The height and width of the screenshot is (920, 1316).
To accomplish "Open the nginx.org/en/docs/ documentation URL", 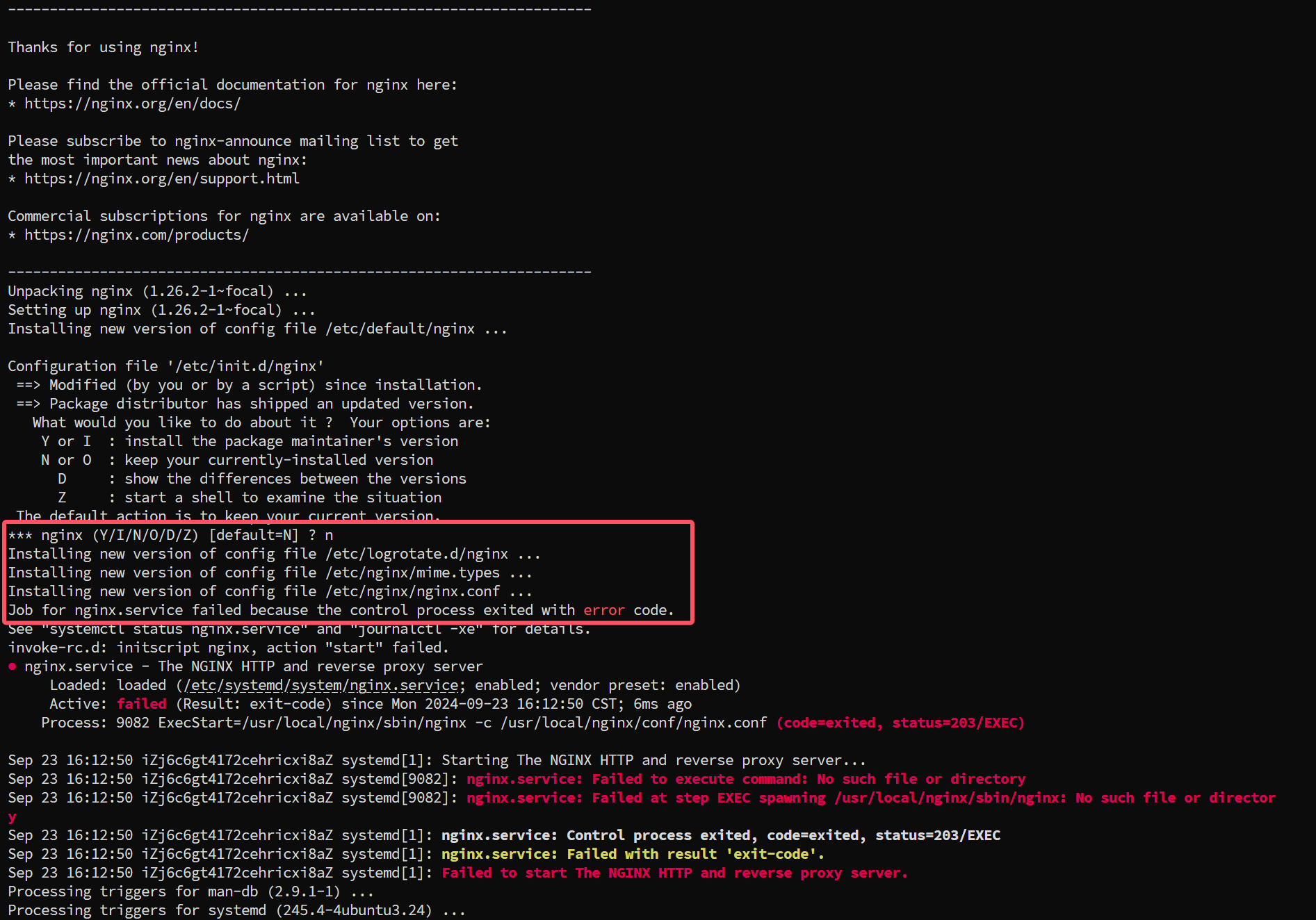I will (132, 104).
